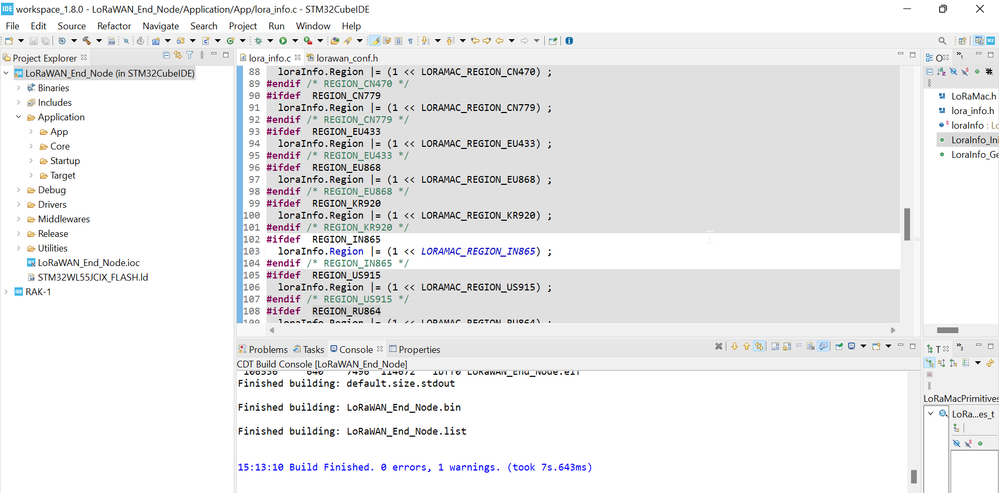Expand the RAK-1 project node
This screenshot has width=999, height=493.
6,292
